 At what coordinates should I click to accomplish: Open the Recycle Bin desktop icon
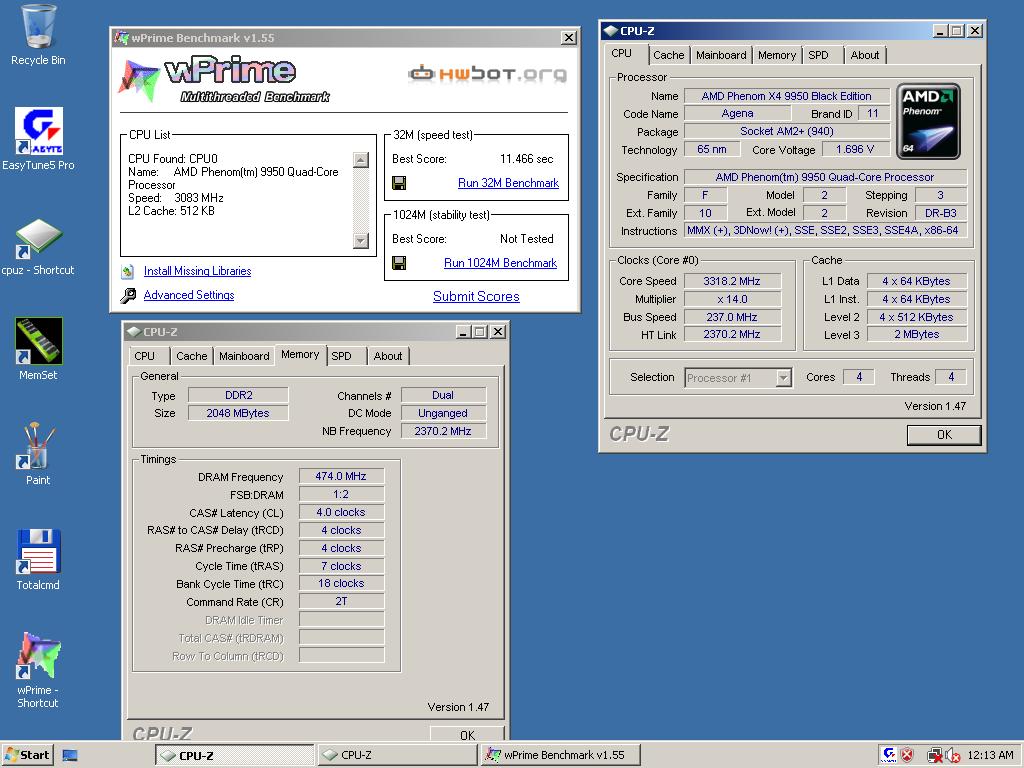[x=38, y=35]
